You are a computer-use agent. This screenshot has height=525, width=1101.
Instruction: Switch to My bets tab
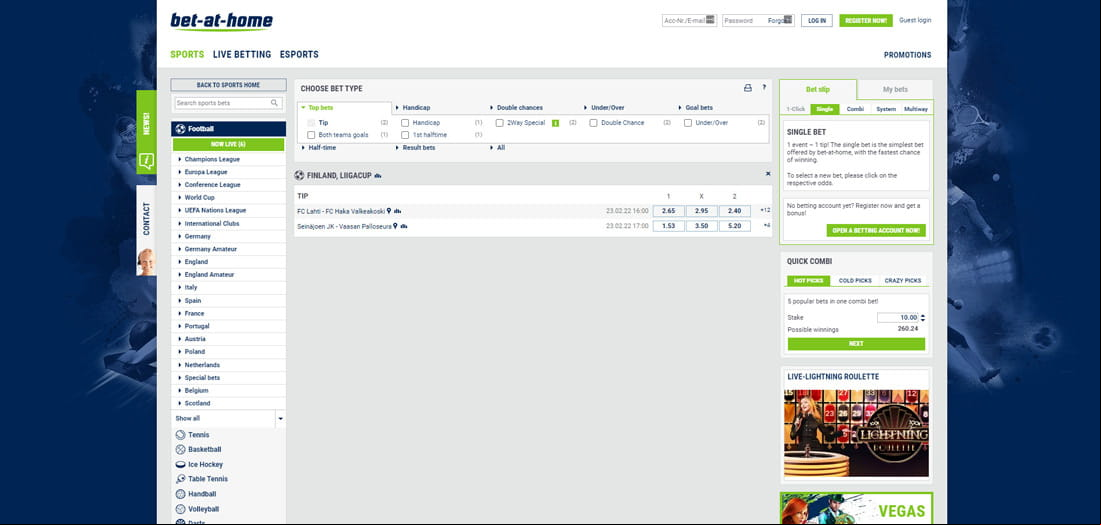pos(895,90)
